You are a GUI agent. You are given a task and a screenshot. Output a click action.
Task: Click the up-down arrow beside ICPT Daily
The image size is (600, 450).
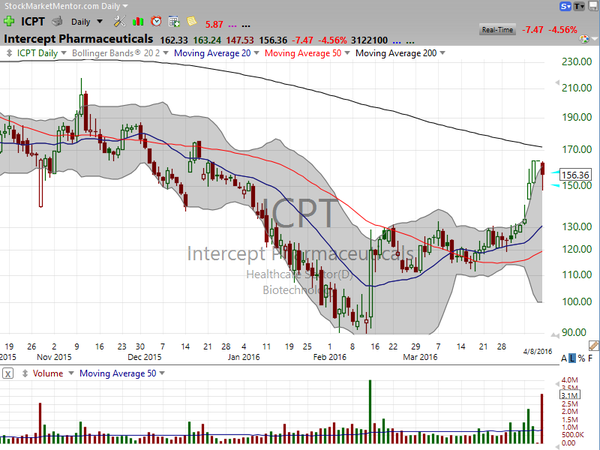[x=9, y=53]
